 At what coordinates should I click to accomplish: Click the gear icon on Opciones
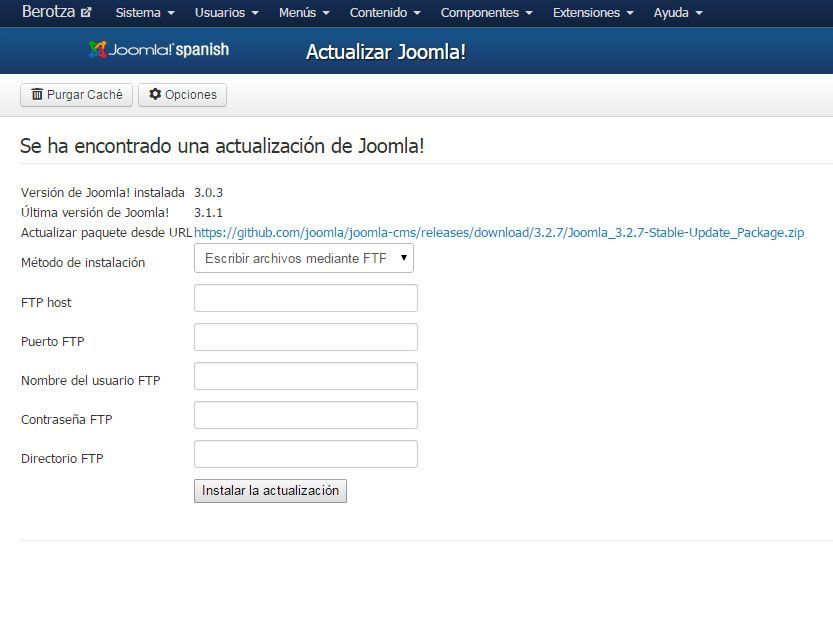click(x=155, y=94)
